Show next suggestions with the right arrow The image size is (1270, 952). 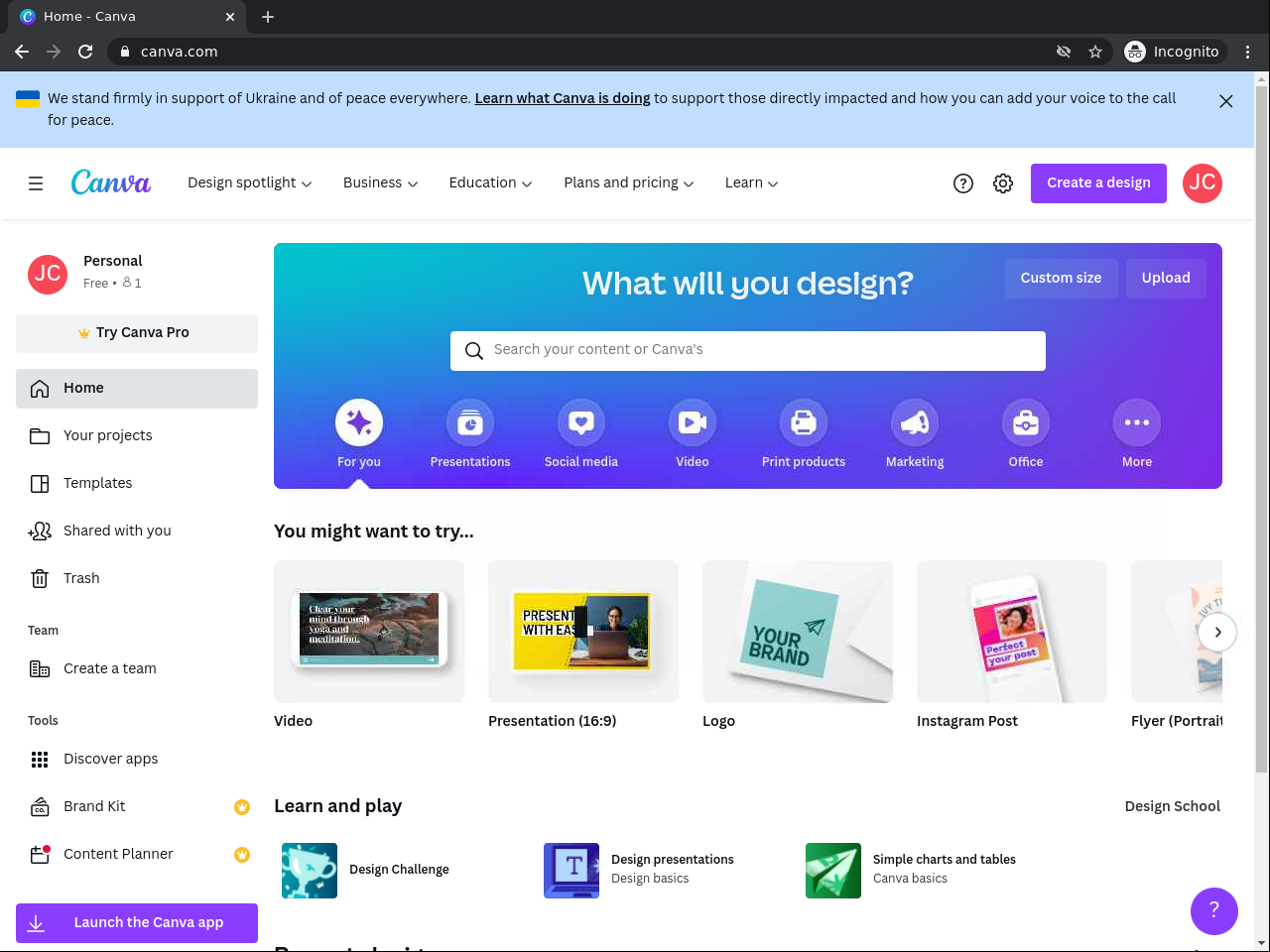point(1217,632)
